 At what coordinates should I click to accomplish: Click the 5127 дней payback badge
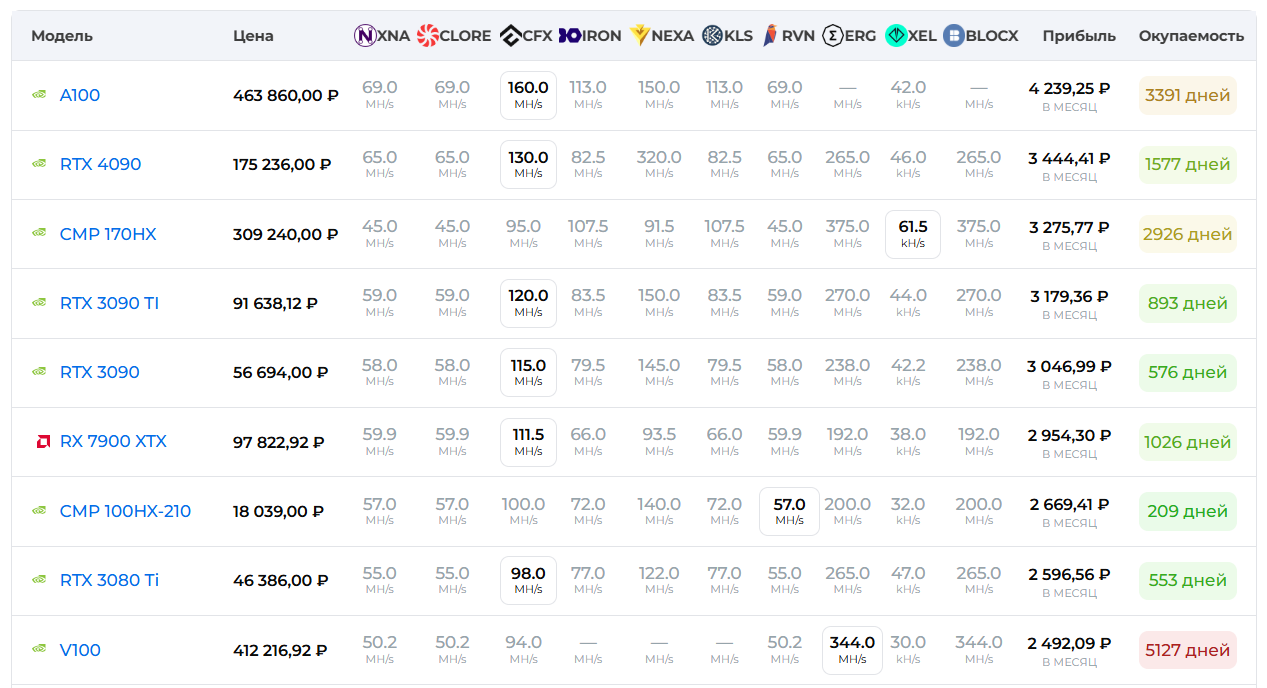coord(1187,650)
